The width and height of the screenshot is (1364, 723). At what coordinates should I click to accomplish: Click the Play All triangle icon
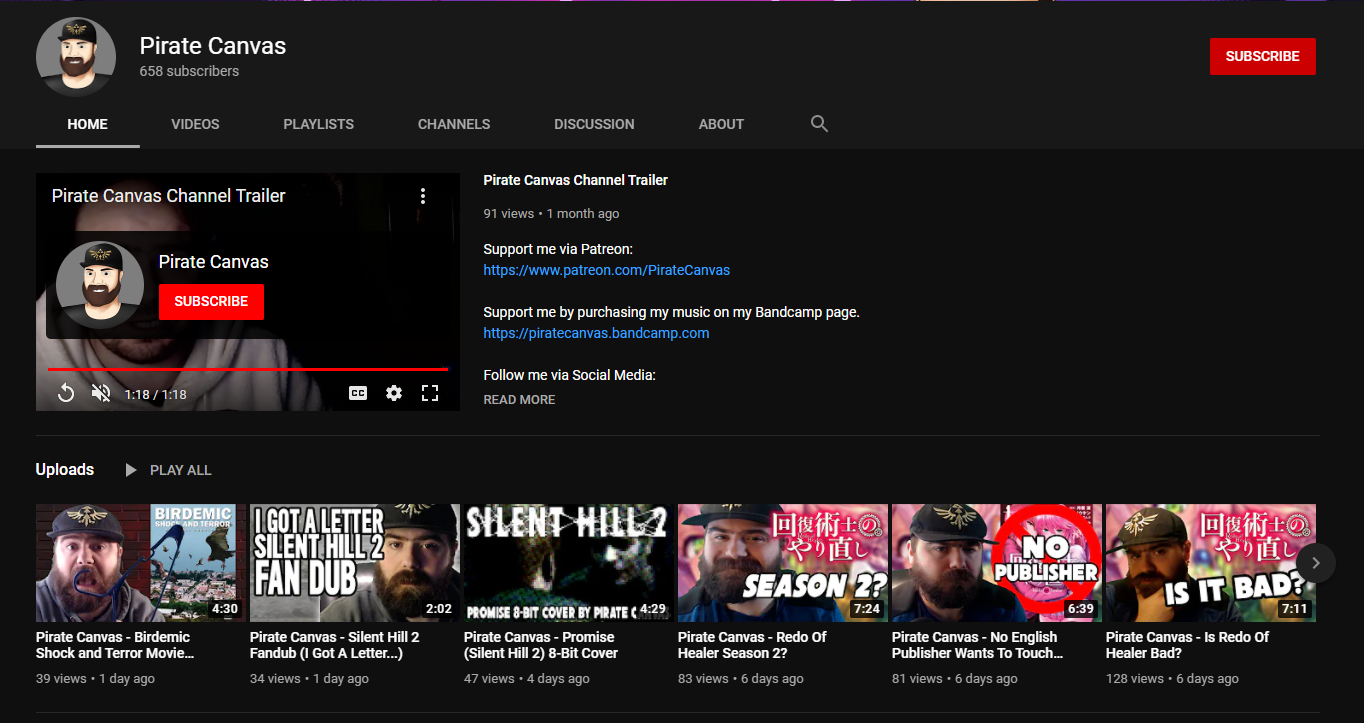point(131,470)
